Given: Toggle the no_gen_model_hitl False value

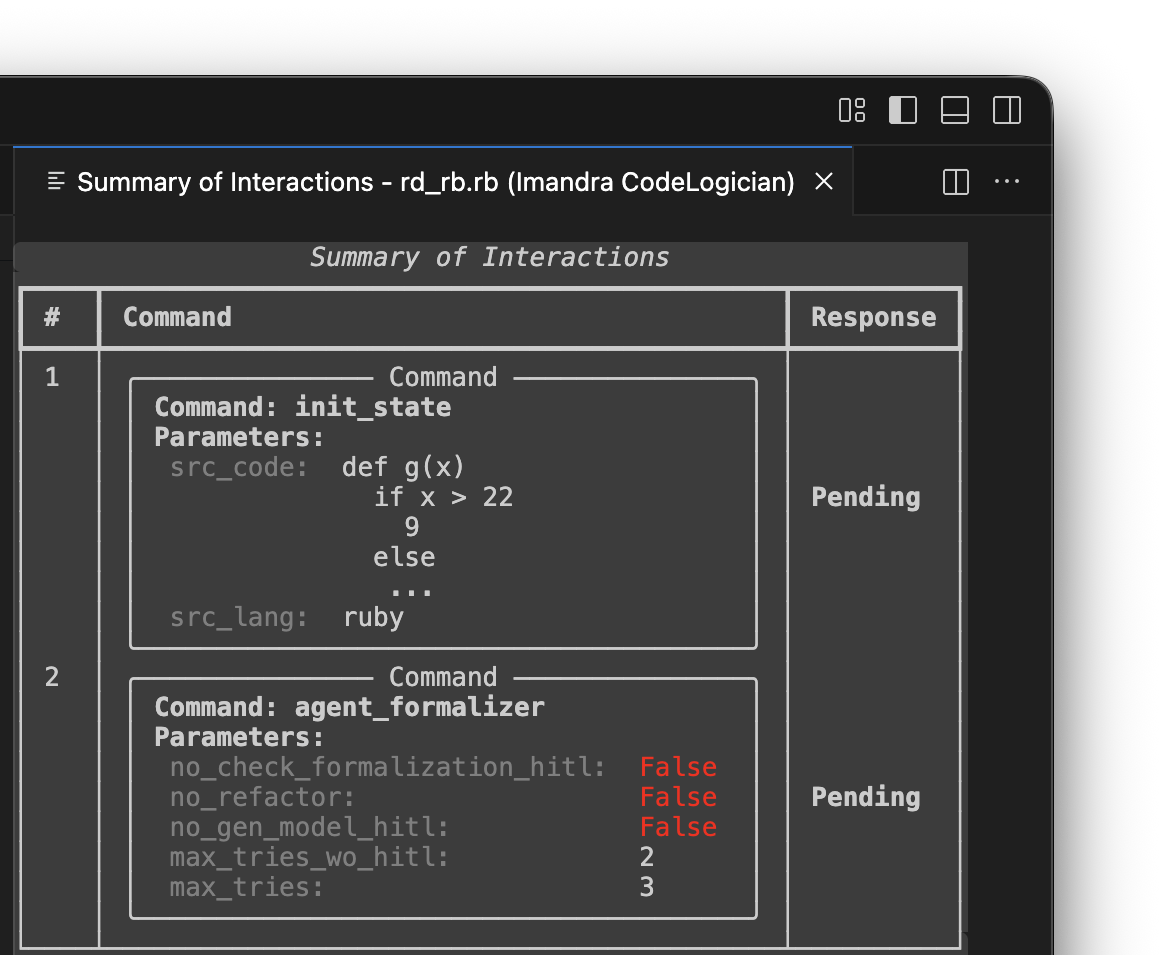Looking at the screenshot, I should [678, 826].
